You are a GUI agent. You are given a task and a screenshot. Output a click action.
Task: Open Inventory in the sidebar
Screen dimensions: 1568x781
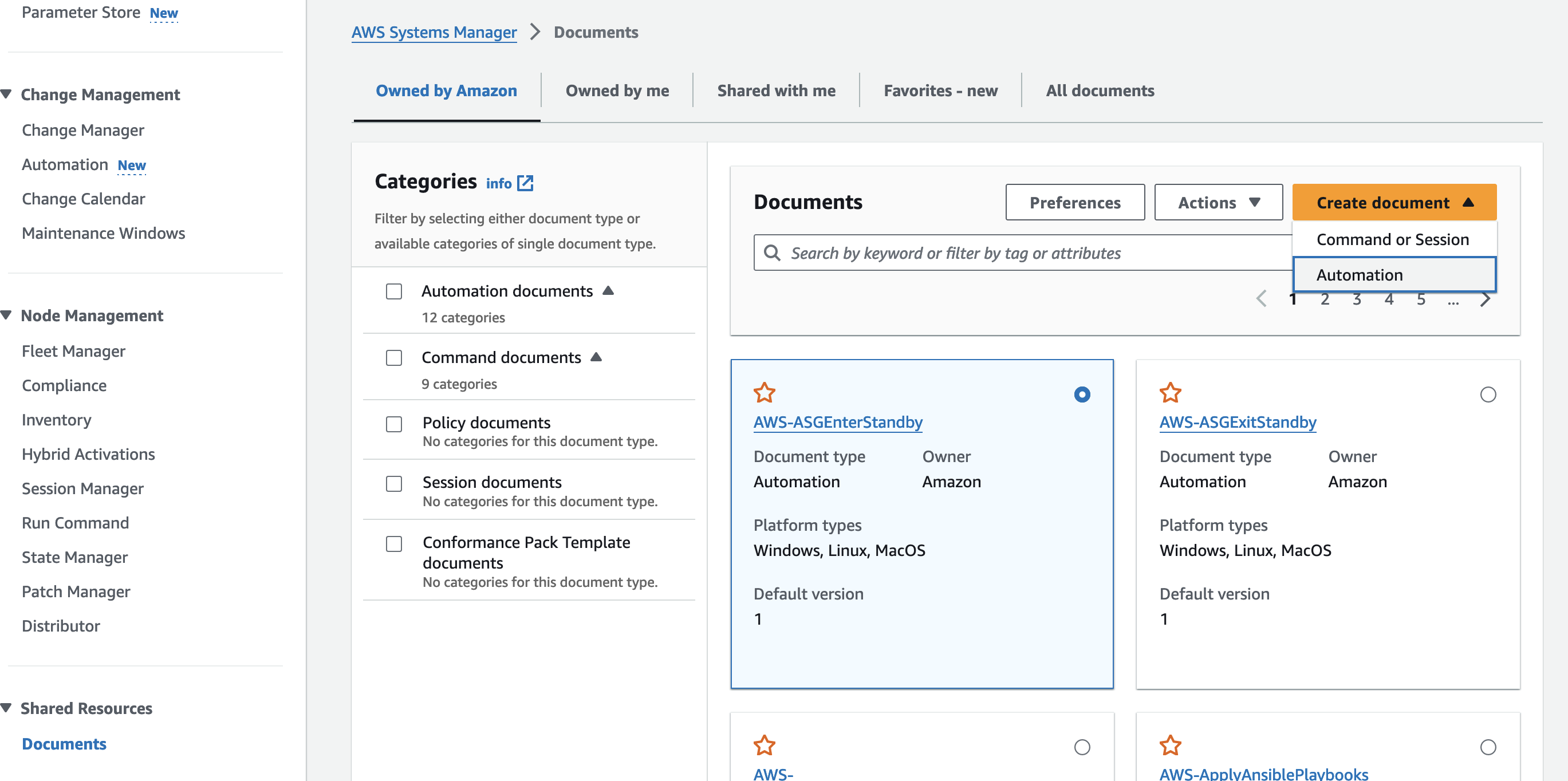tap(57, 420)
